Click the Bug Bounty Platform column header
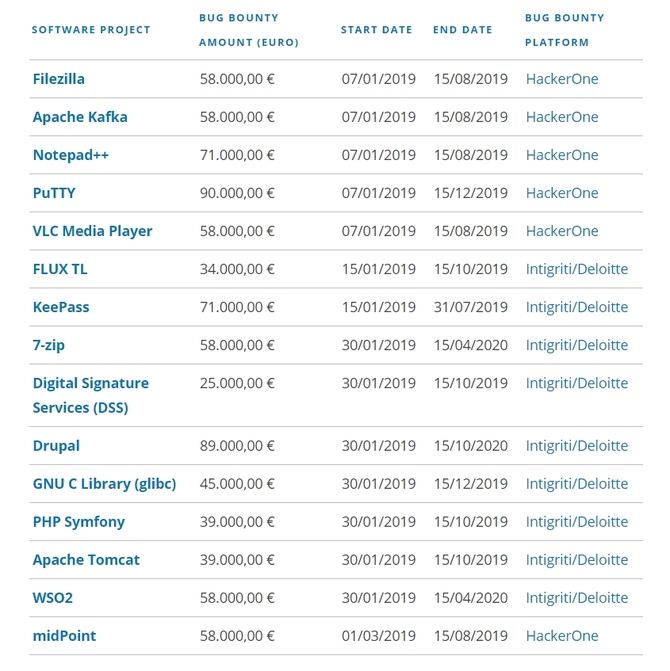670x671 pixels. point(564,30)
